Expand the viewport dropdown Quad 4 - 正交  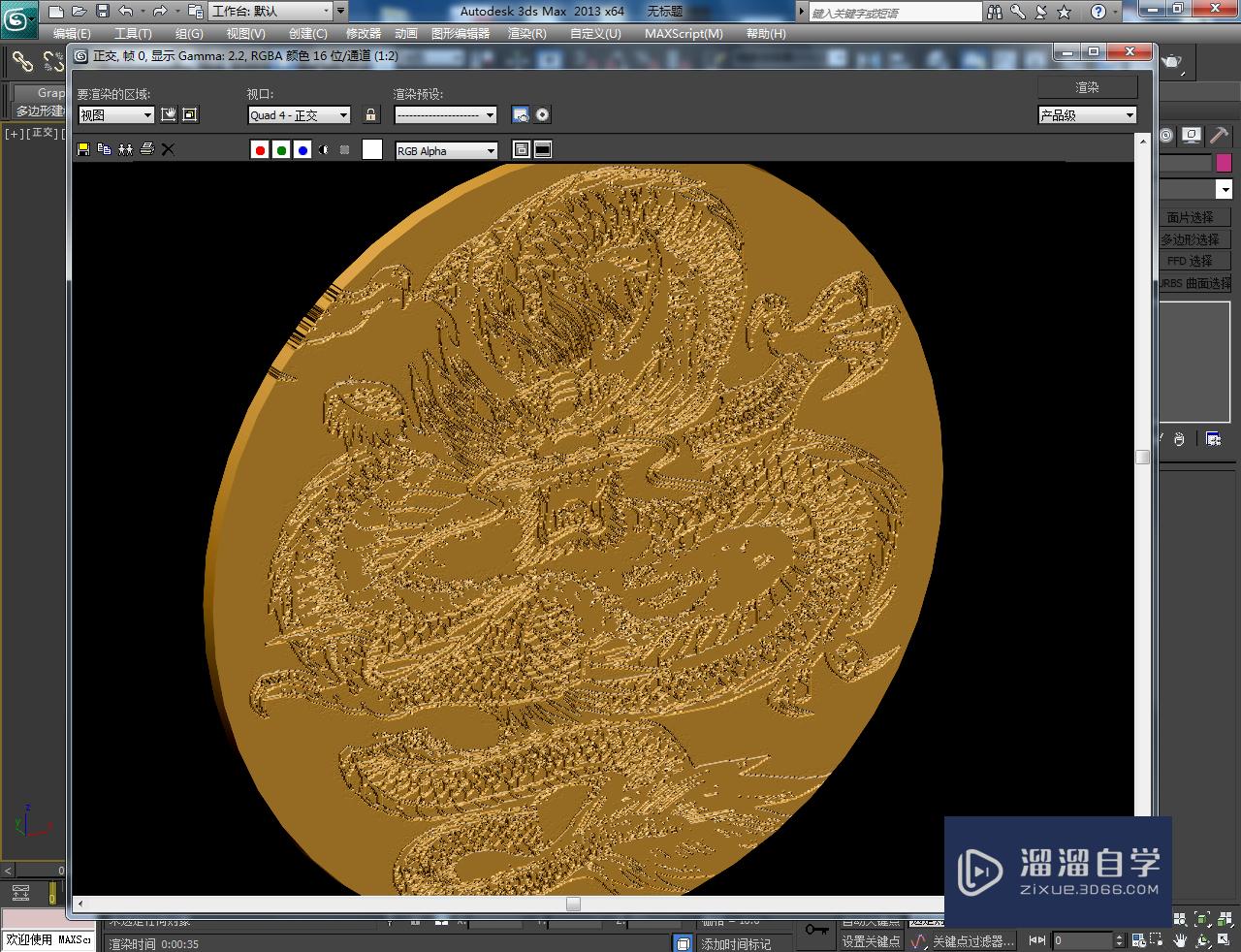300,114
